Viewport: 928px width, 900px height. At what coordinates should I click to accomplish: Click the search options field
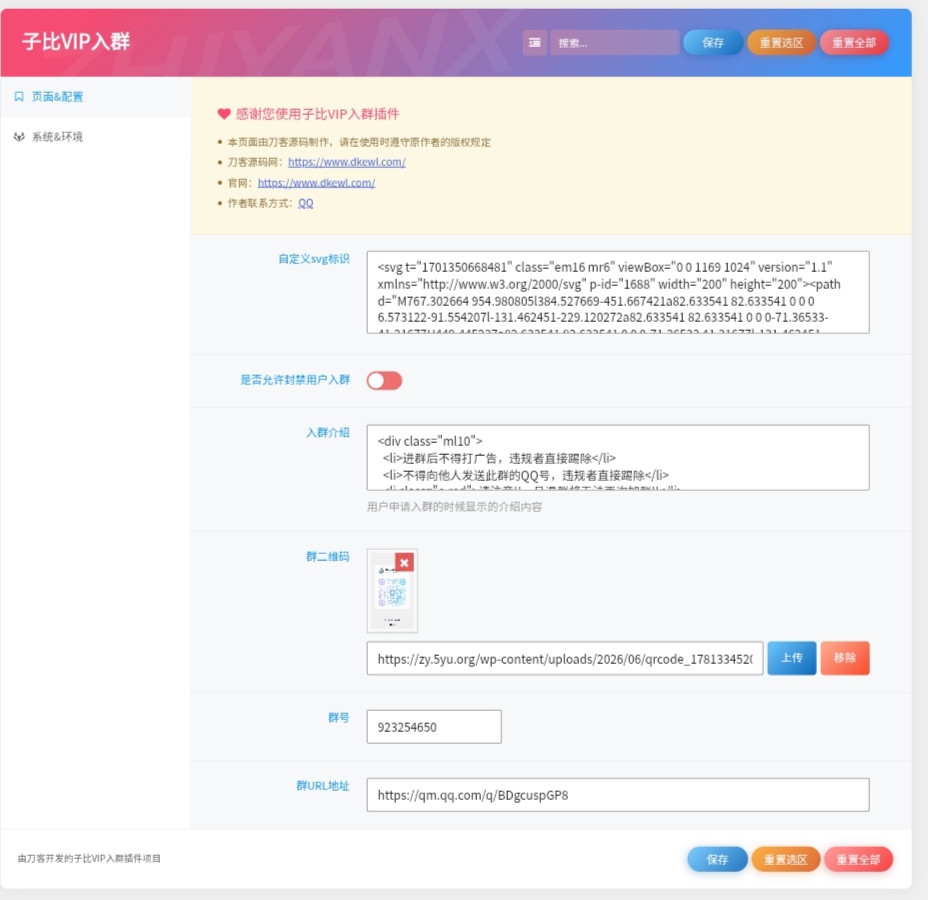(614, 43)
